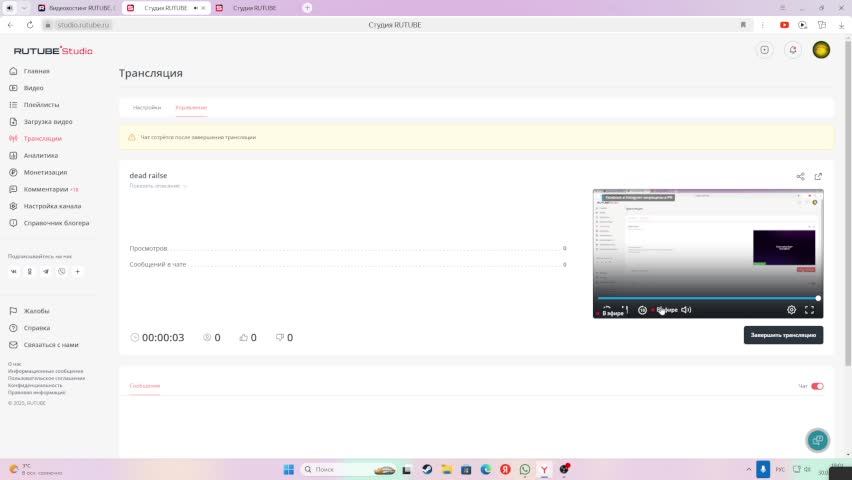Enter fullscreen in the stream player

[809, 310]
